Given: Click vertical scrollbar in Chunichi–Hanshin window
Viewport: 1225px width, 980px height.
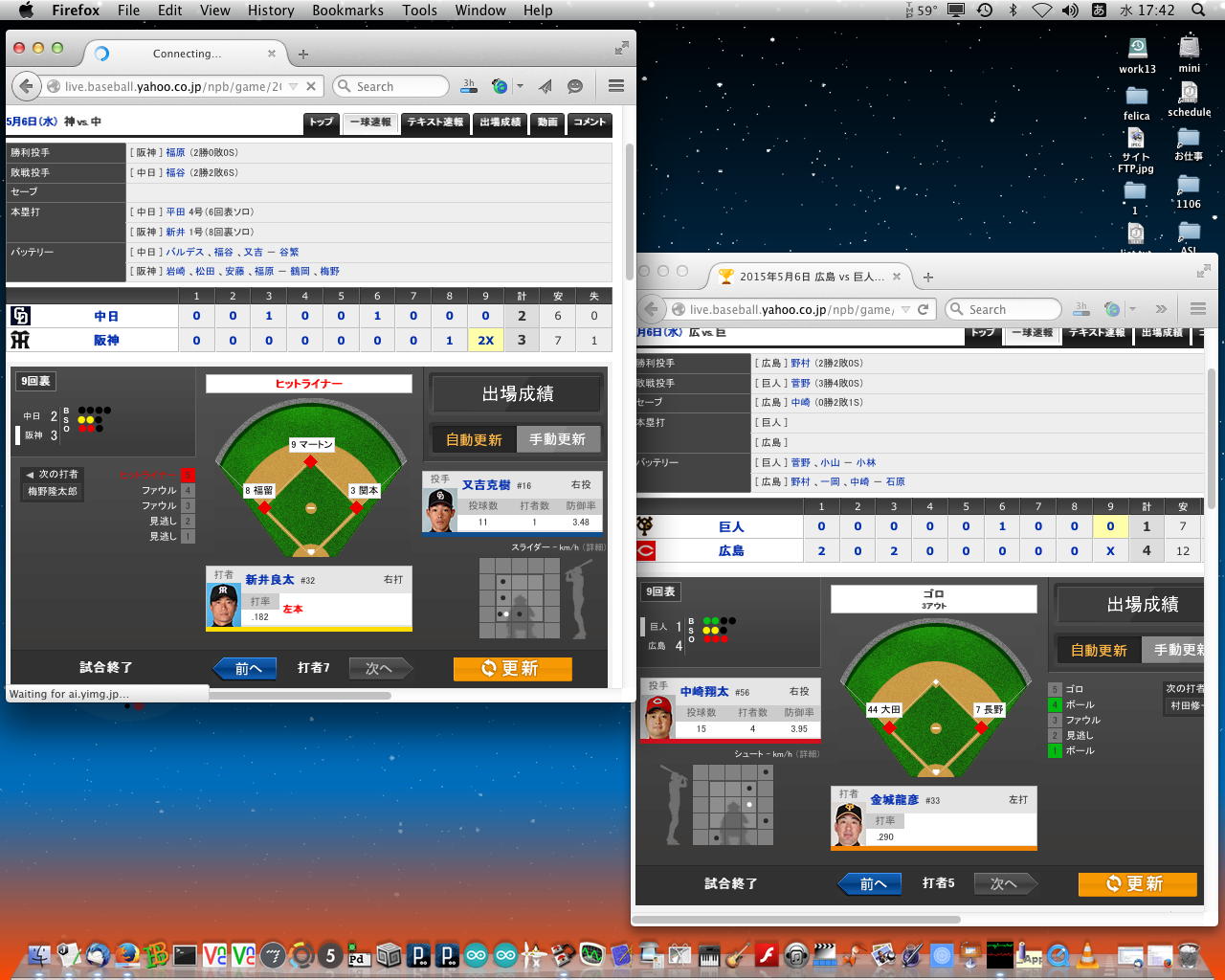Looking at the screenshot, I should click(x=629, y=211).
